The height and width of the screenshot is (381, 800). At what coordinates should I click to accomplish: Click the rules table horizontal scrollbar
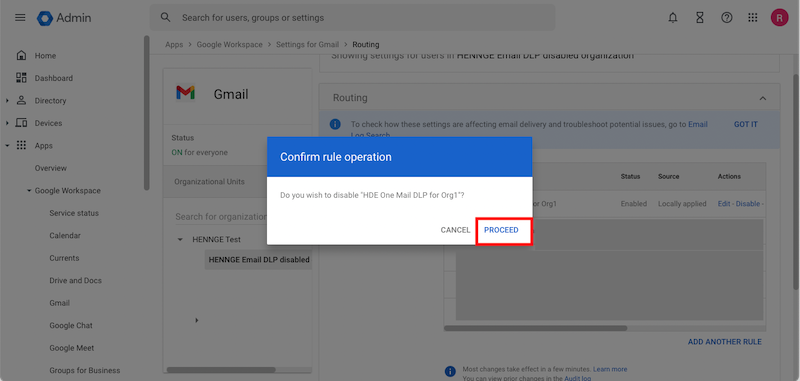[535, 328]
